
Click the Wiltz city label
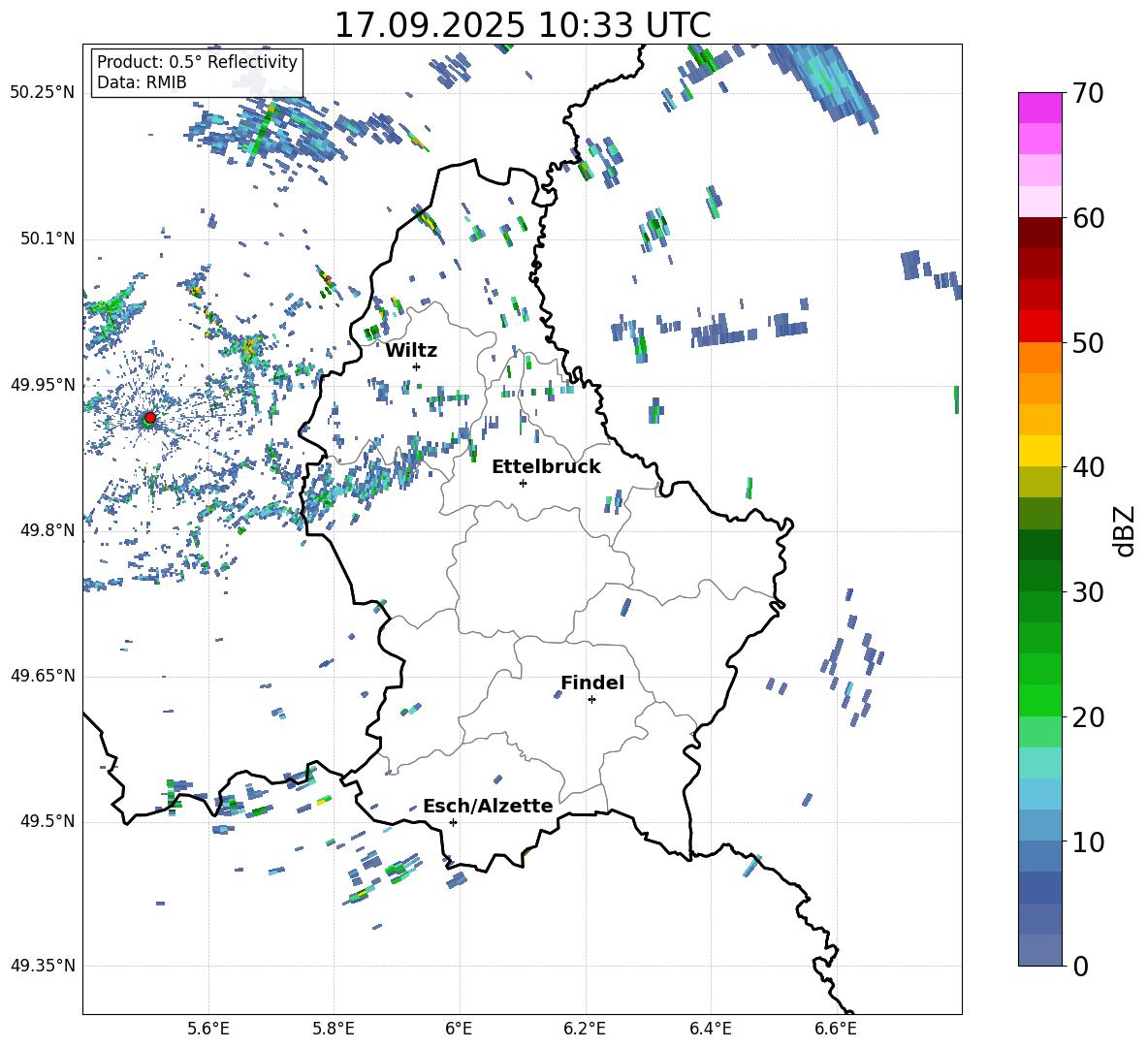coord(411,351)
